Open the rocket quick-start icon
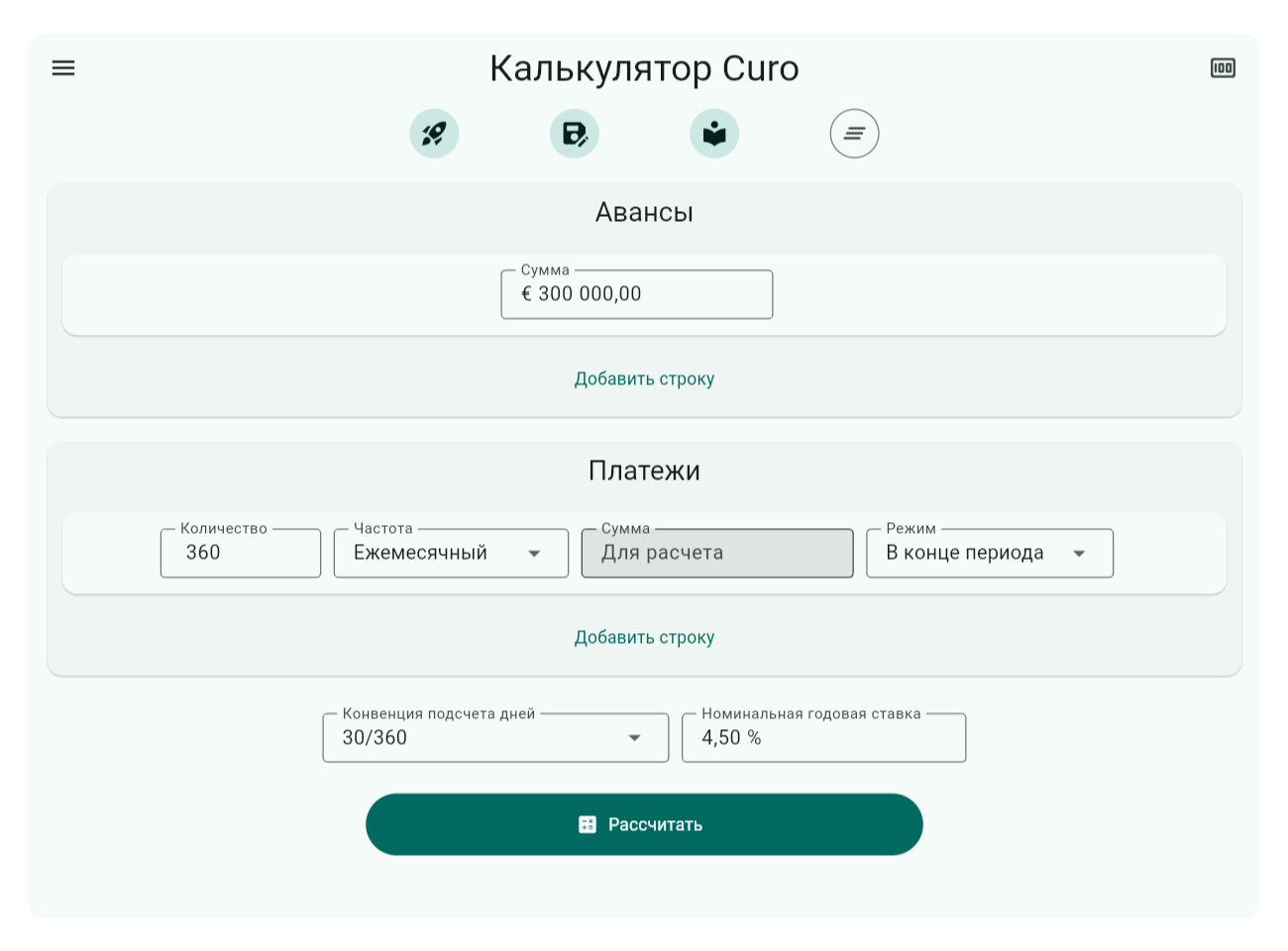Screen dimensions: 1288x951 point(434,133)
